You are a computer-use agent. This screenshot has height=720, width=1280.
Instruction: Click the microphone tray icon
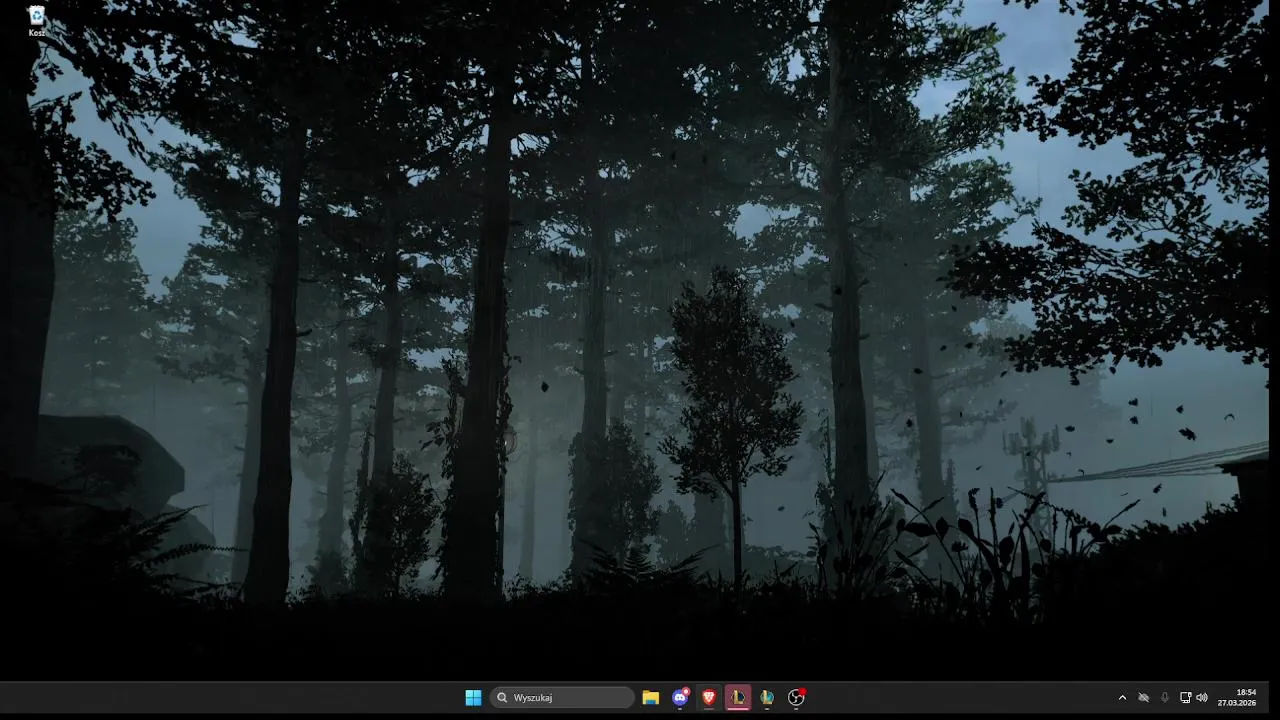1165,698
